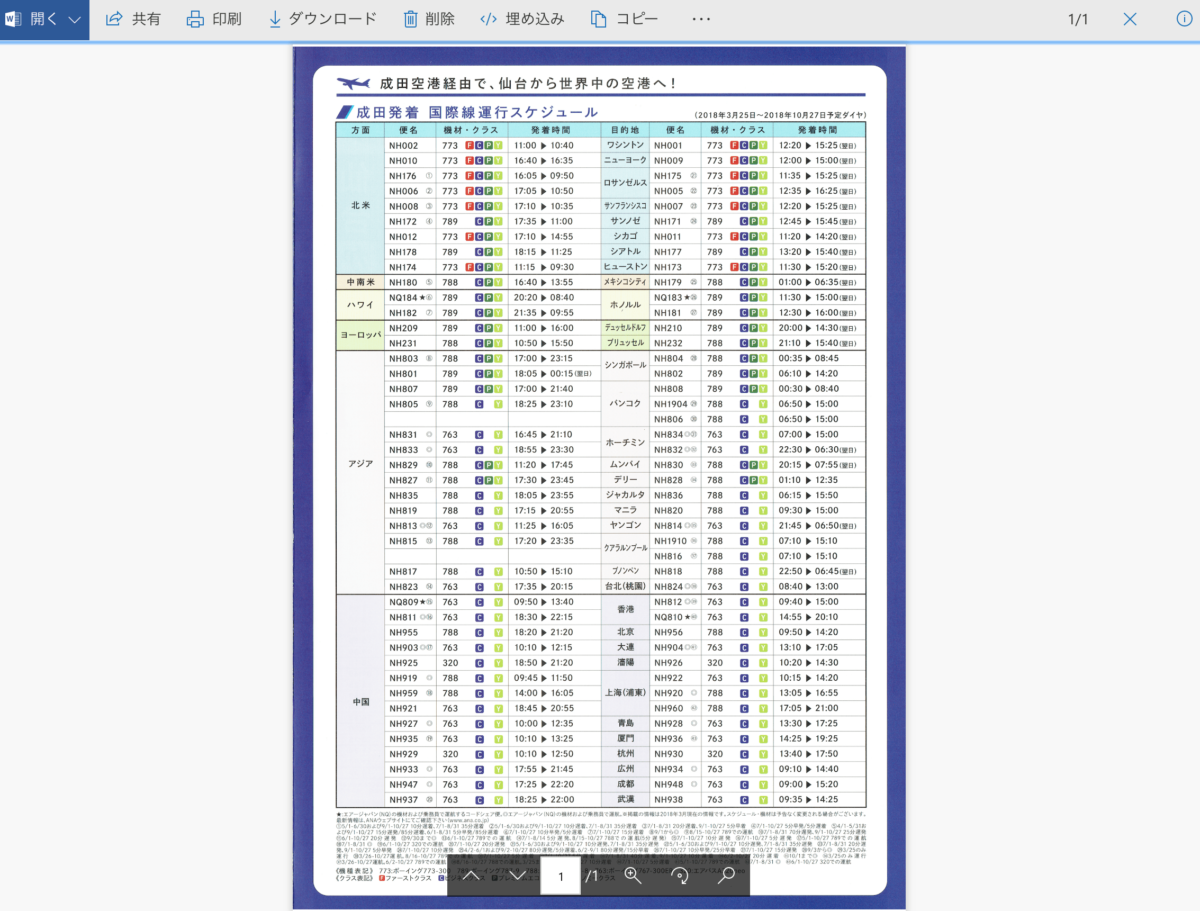Click flight number NH002 in the table
This screenshot has width=1200, height=911.
click(x=403, y=145)
